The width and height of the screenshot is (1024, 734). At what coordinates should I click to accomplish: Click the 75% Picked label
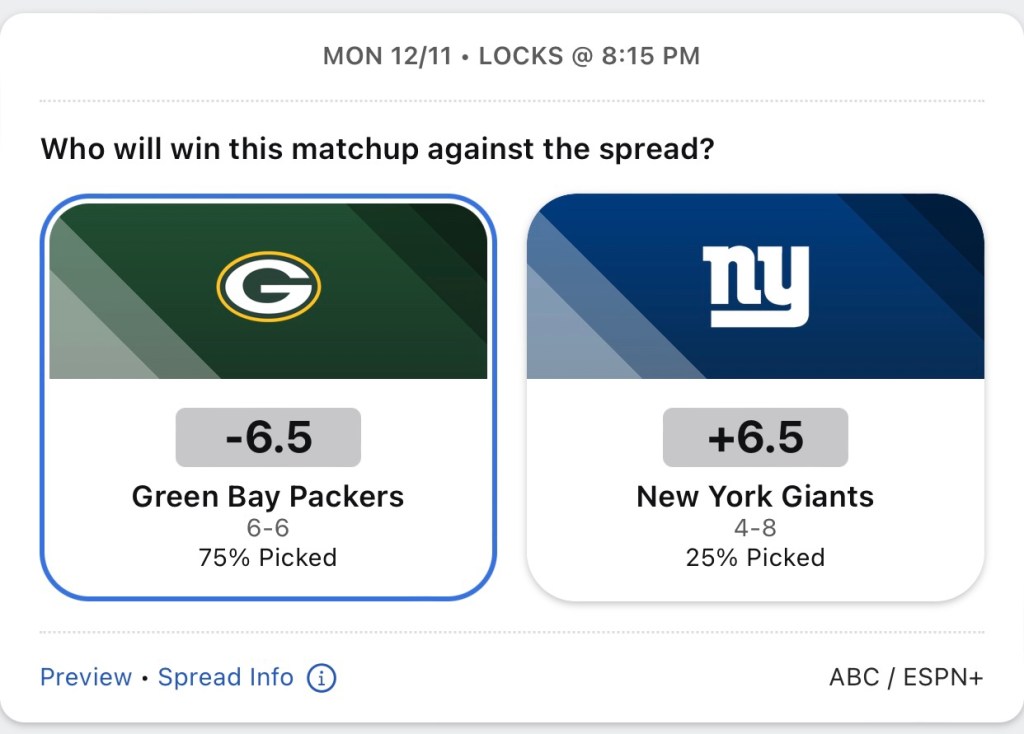coord(268,557)
